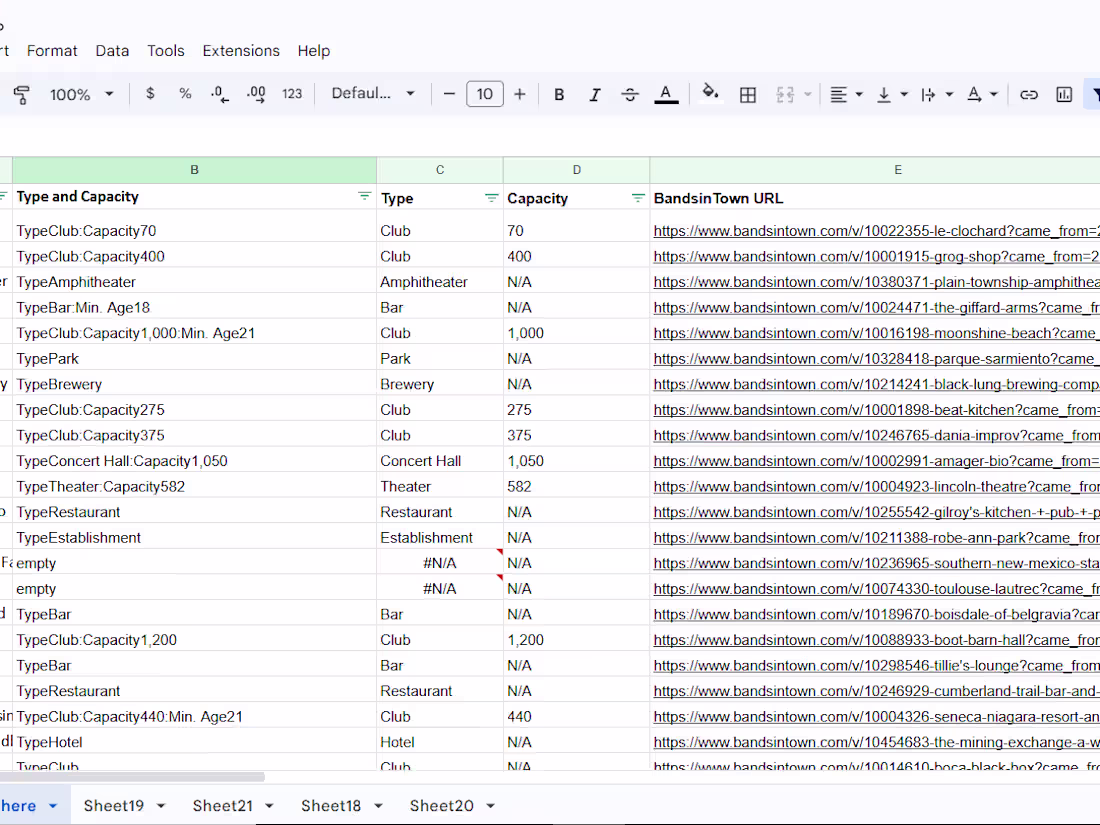Format selection as currency
1100x825 pixels.
click(150, 94)
